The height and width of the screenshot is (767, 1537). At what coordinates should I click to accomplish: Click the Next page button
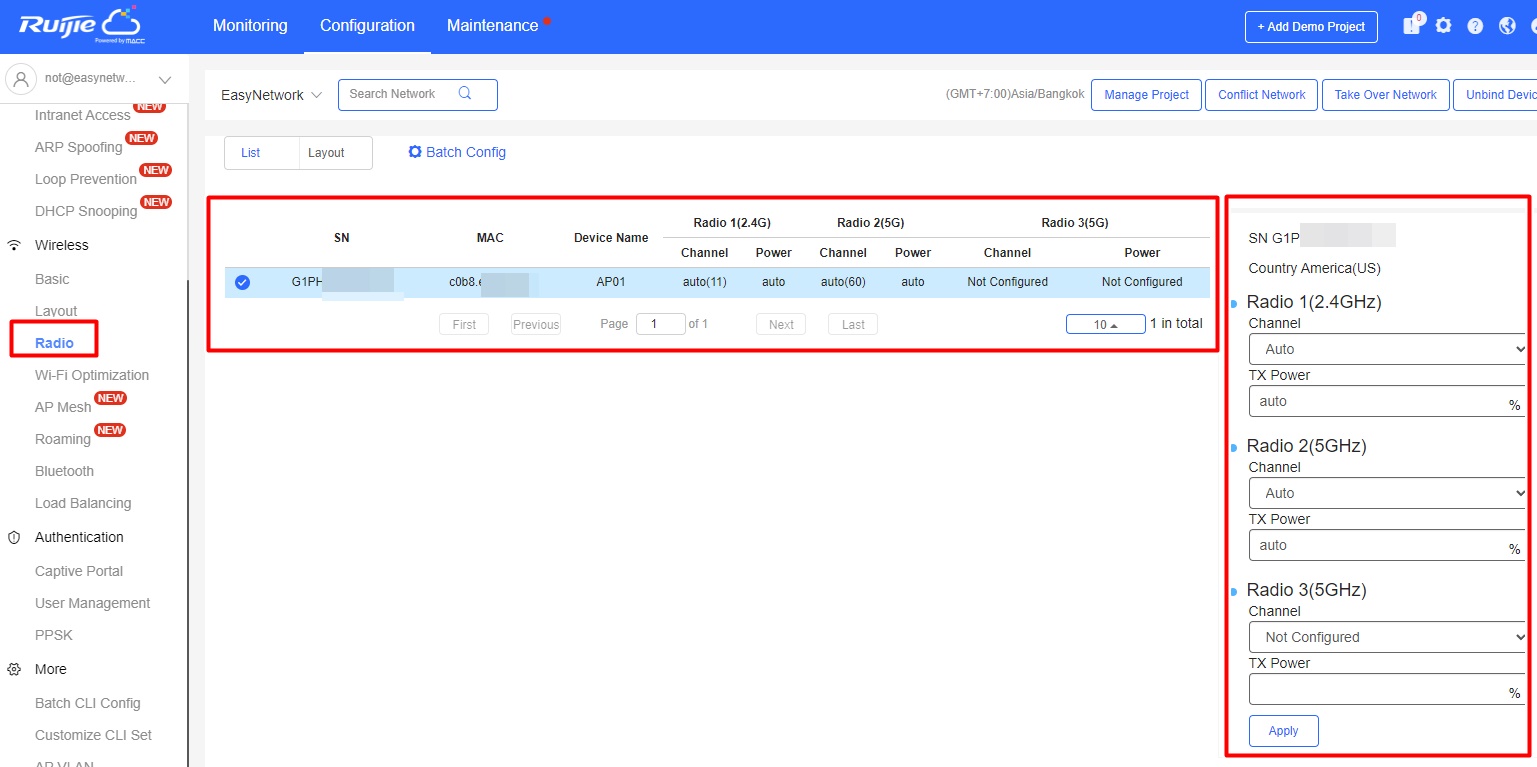781,324
